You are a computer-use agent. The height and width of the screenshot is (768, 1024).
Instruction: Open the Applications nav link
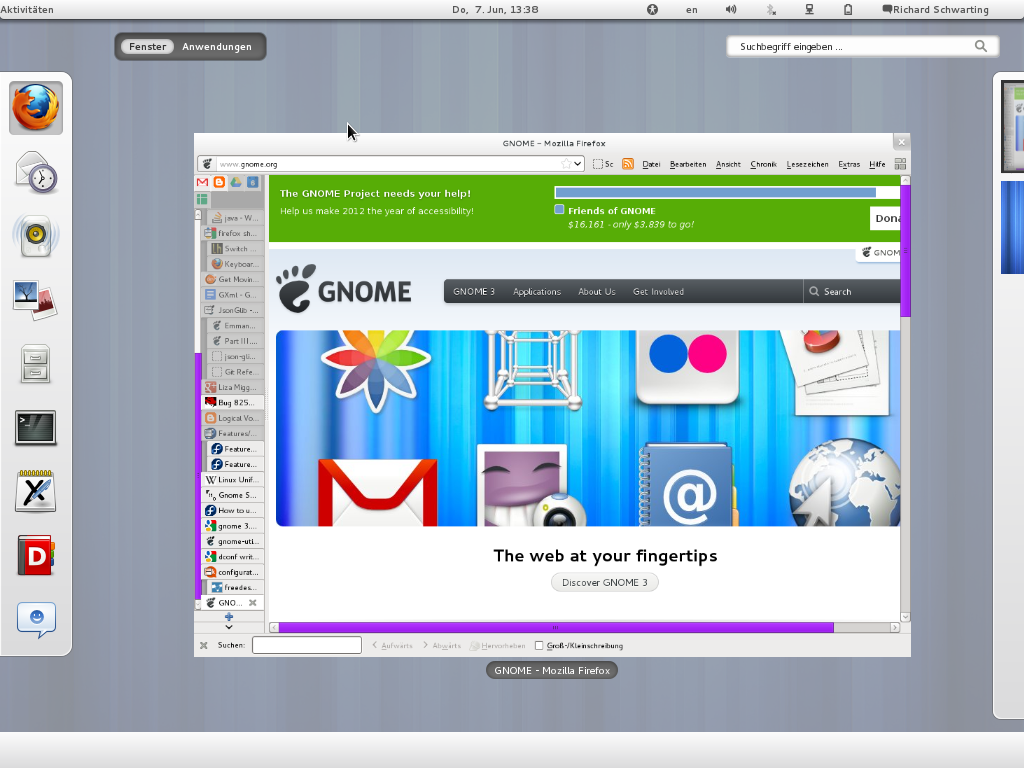point(537,291)
